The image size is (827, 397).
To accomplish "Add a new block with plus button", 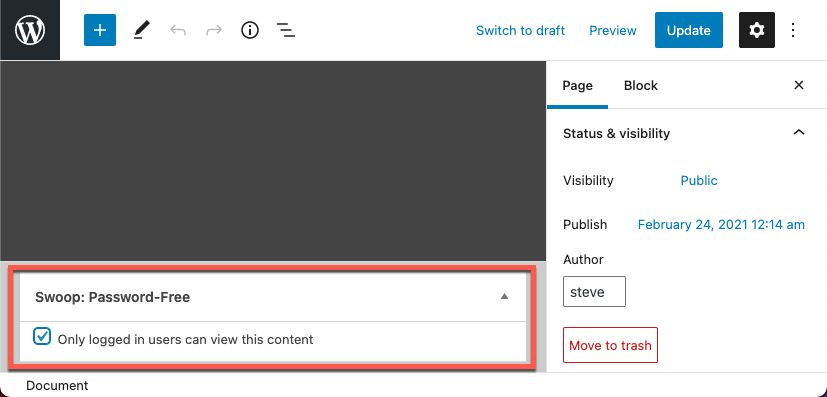I will click(100, 30).
